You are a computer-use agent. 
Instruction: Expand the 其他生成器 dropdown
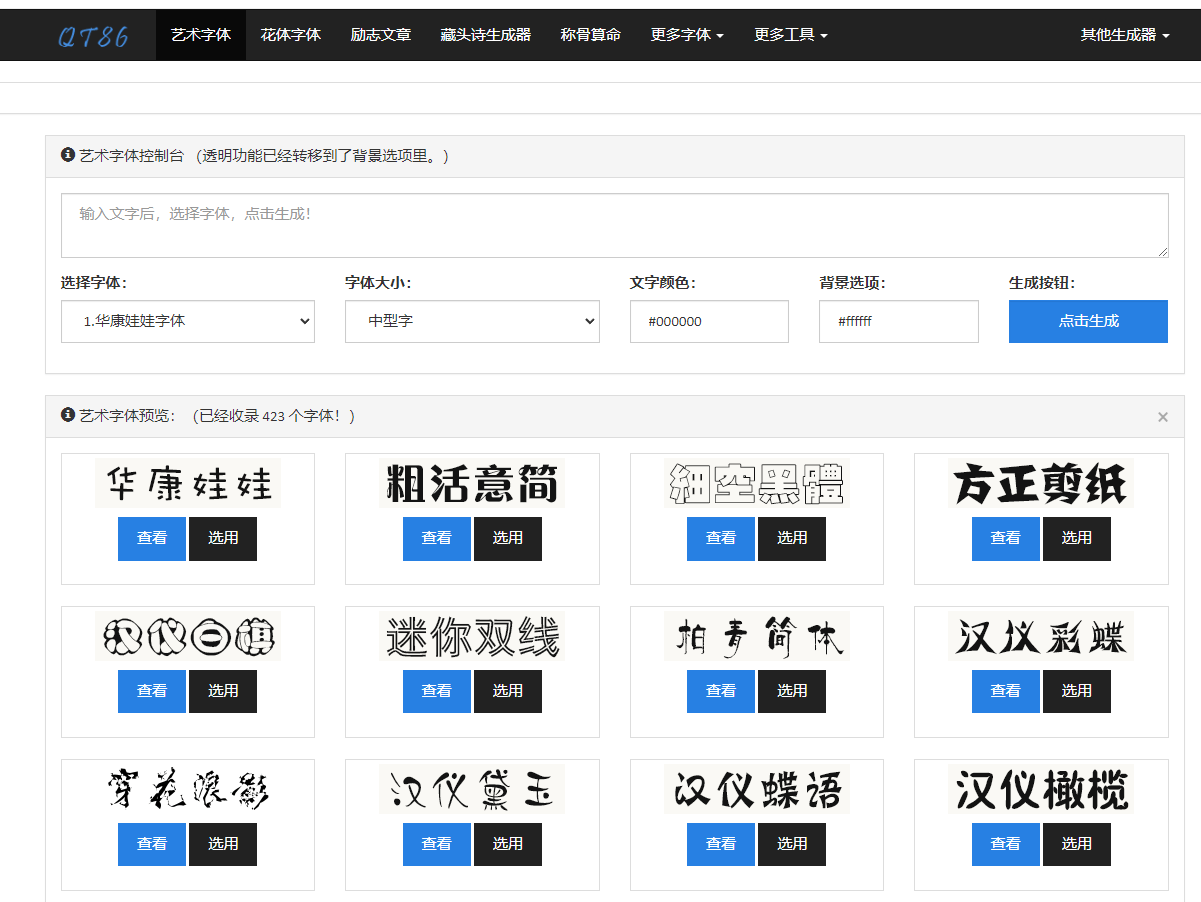click(1124, 34)
